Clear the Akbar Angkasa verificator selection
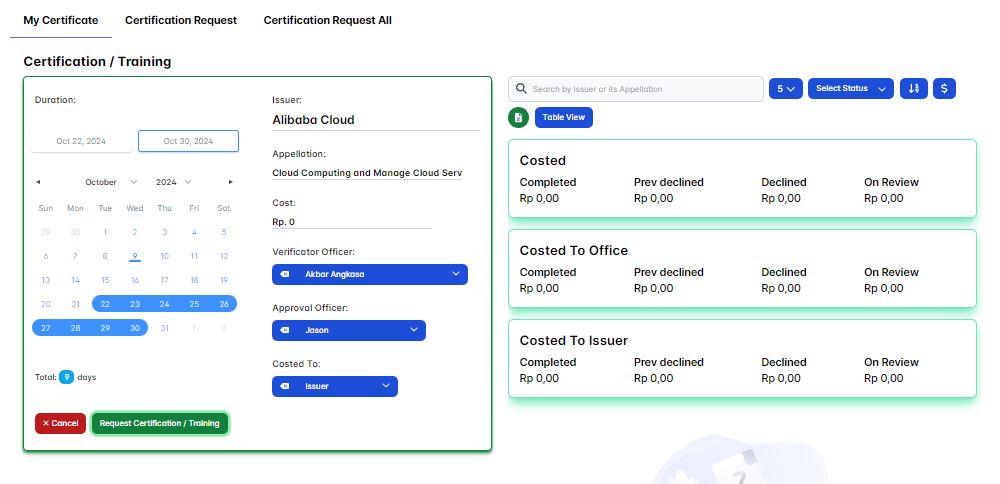Viewport: 1000px width, 484px height. click(x=285, y=274)
